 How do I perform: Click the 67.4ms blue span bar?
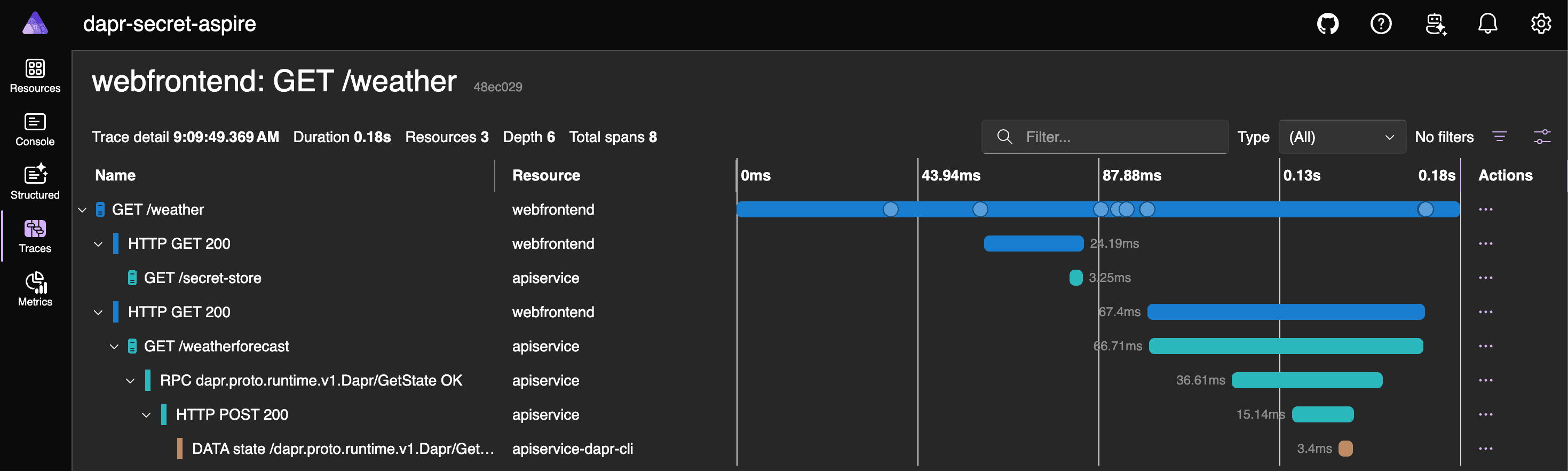point(1286,312)
